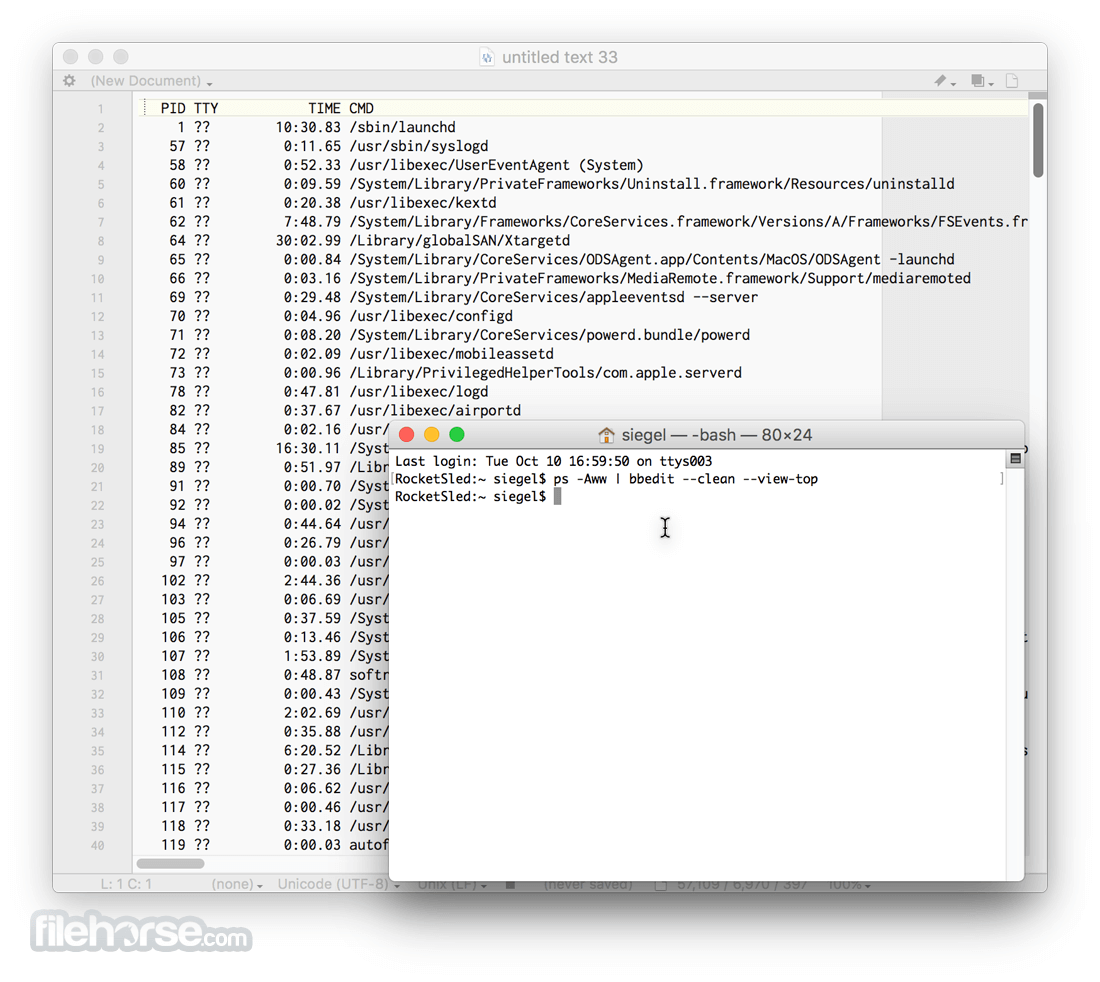Click the BBEdit horizontal scrollbar thumb
Viewport: 1100px width, 982px height.
point(170,863)
